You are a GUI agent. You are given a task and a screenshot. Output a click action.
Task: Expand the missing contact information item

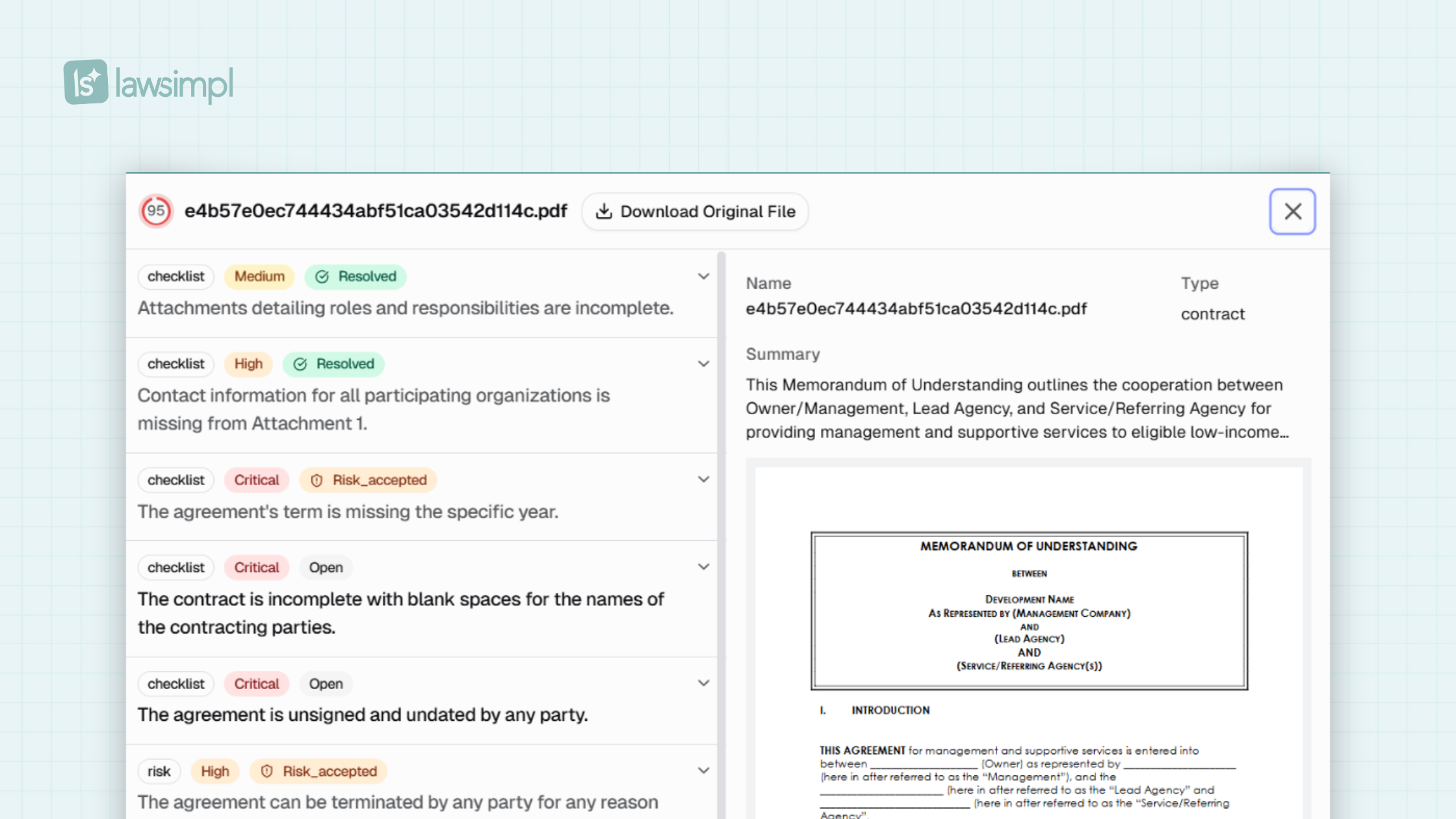(703, 363)
